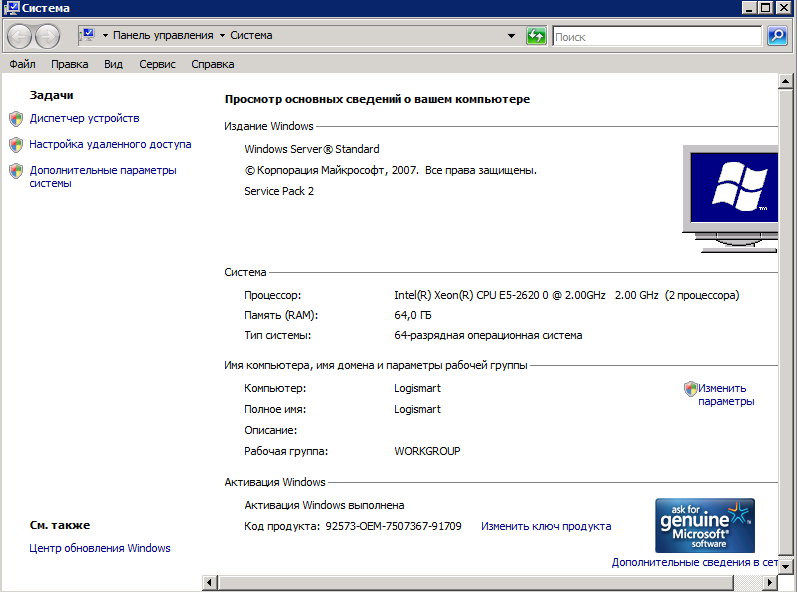Maximize the Система window
The width and height of the screenshot is (797, 592).
[766, 8]
